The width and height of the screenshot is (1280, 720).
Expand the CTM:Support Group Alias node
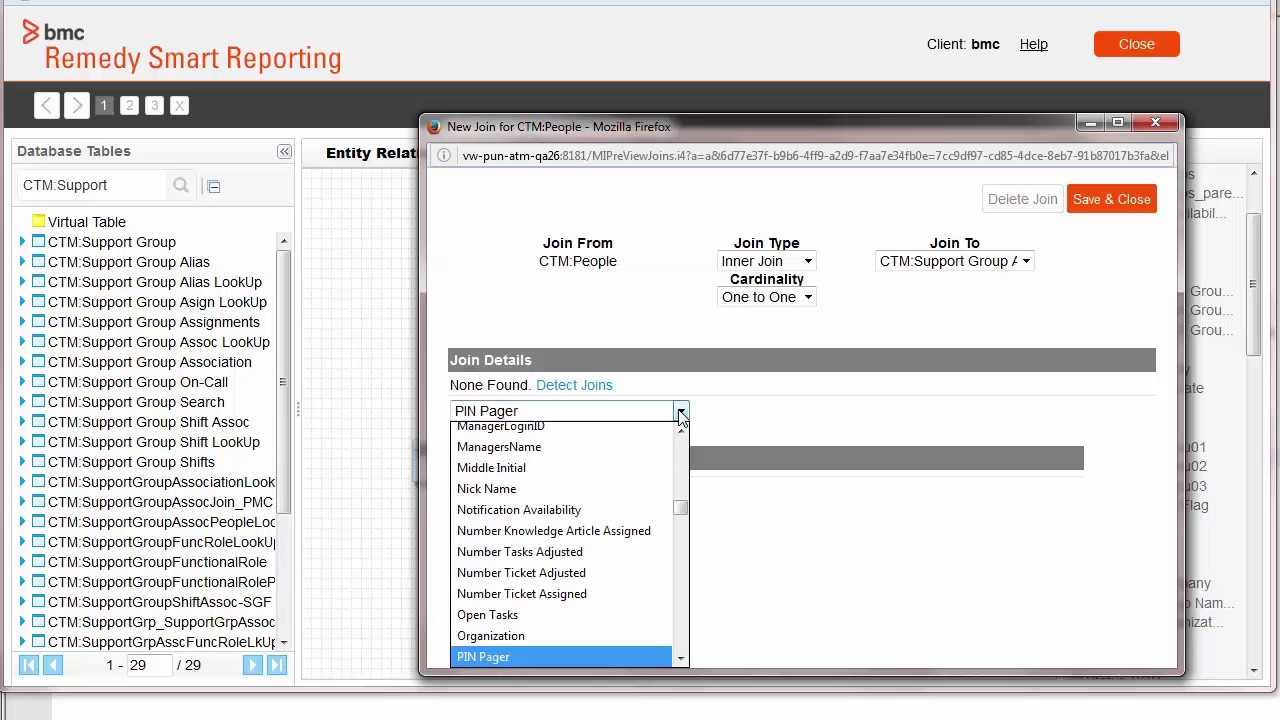(x=23, y=261)
